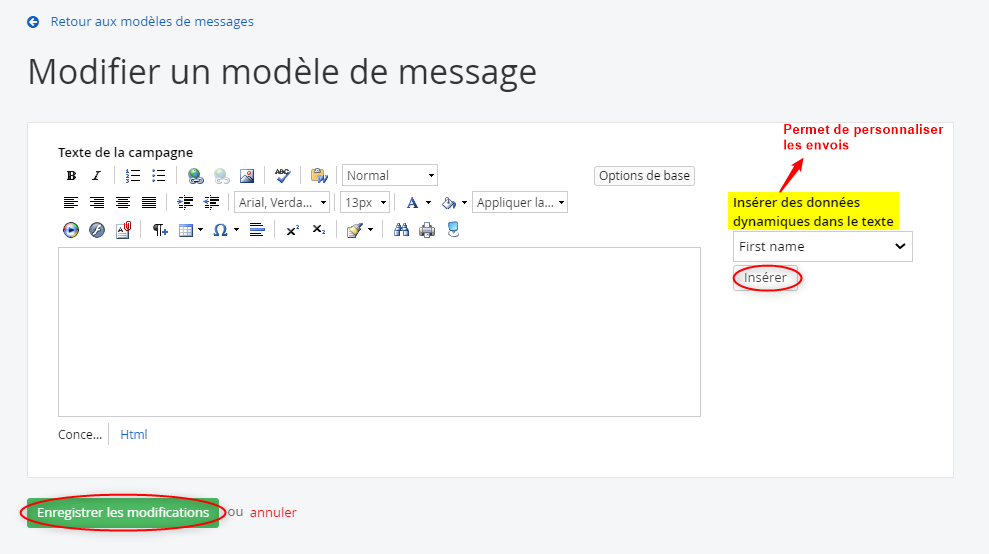Click inside the campaign text editing area
This screenshot has width=989, height=554.
pyautogui.click(x=379, y=331)
